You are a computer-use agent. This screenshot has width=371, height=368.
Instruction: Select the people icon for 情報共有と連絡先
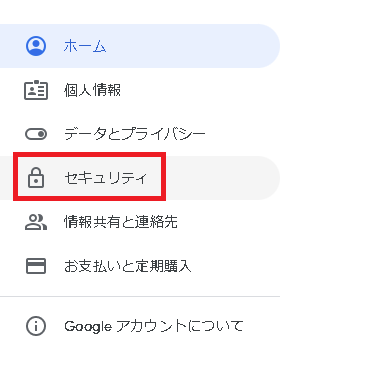click(36, 222)
